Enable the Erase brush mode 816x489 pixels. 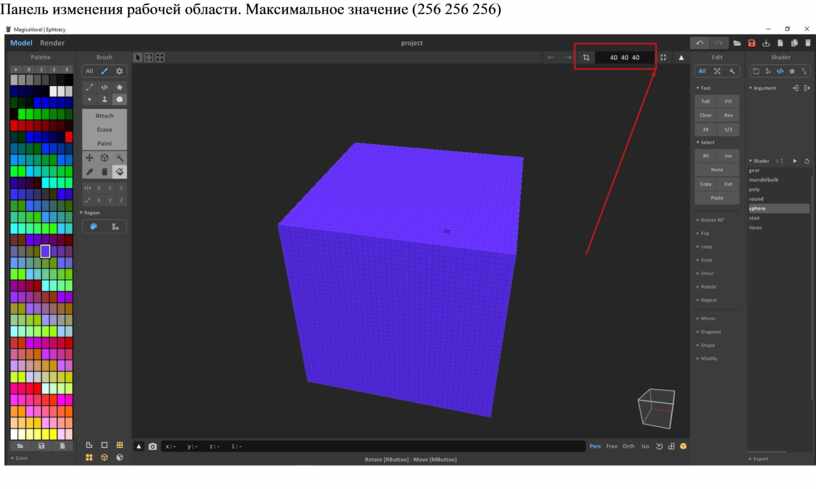pos(104,130)
